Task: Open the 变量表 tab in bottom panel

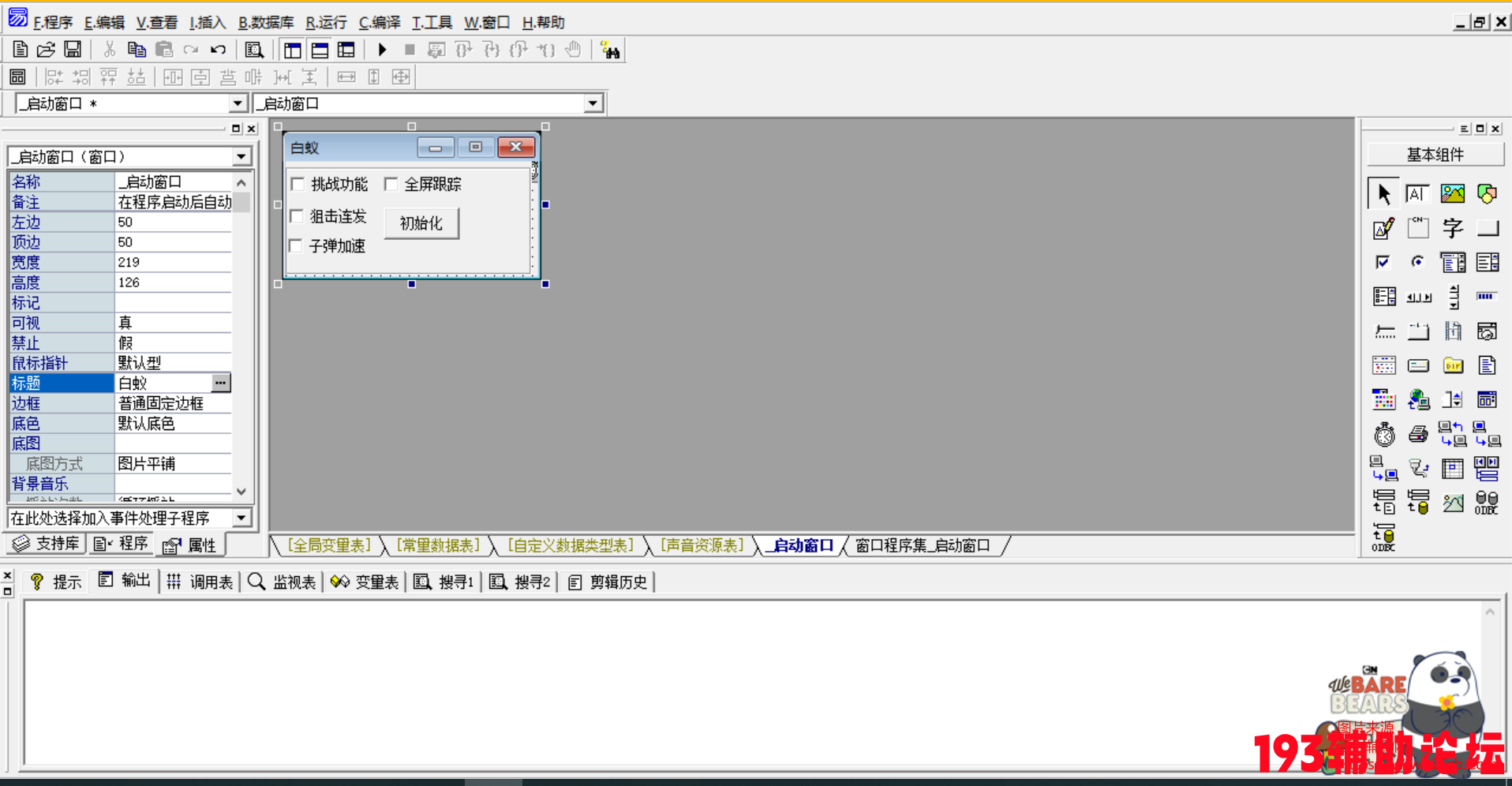Action: click(365, 582)
